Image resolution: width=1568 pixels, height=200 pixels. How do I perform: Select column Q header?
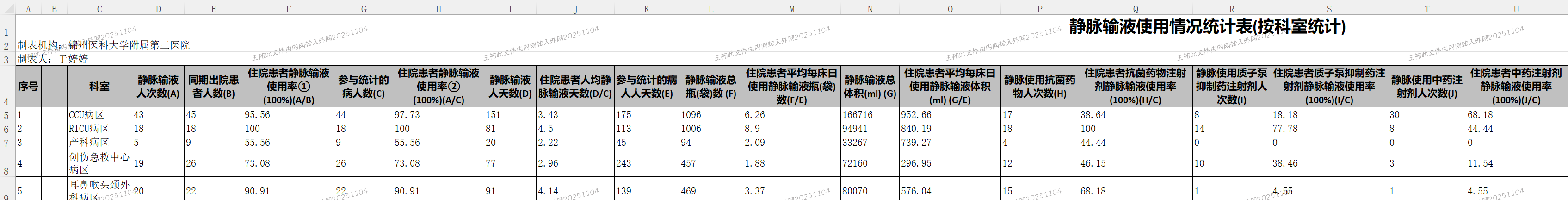(x=1135, y=9)
